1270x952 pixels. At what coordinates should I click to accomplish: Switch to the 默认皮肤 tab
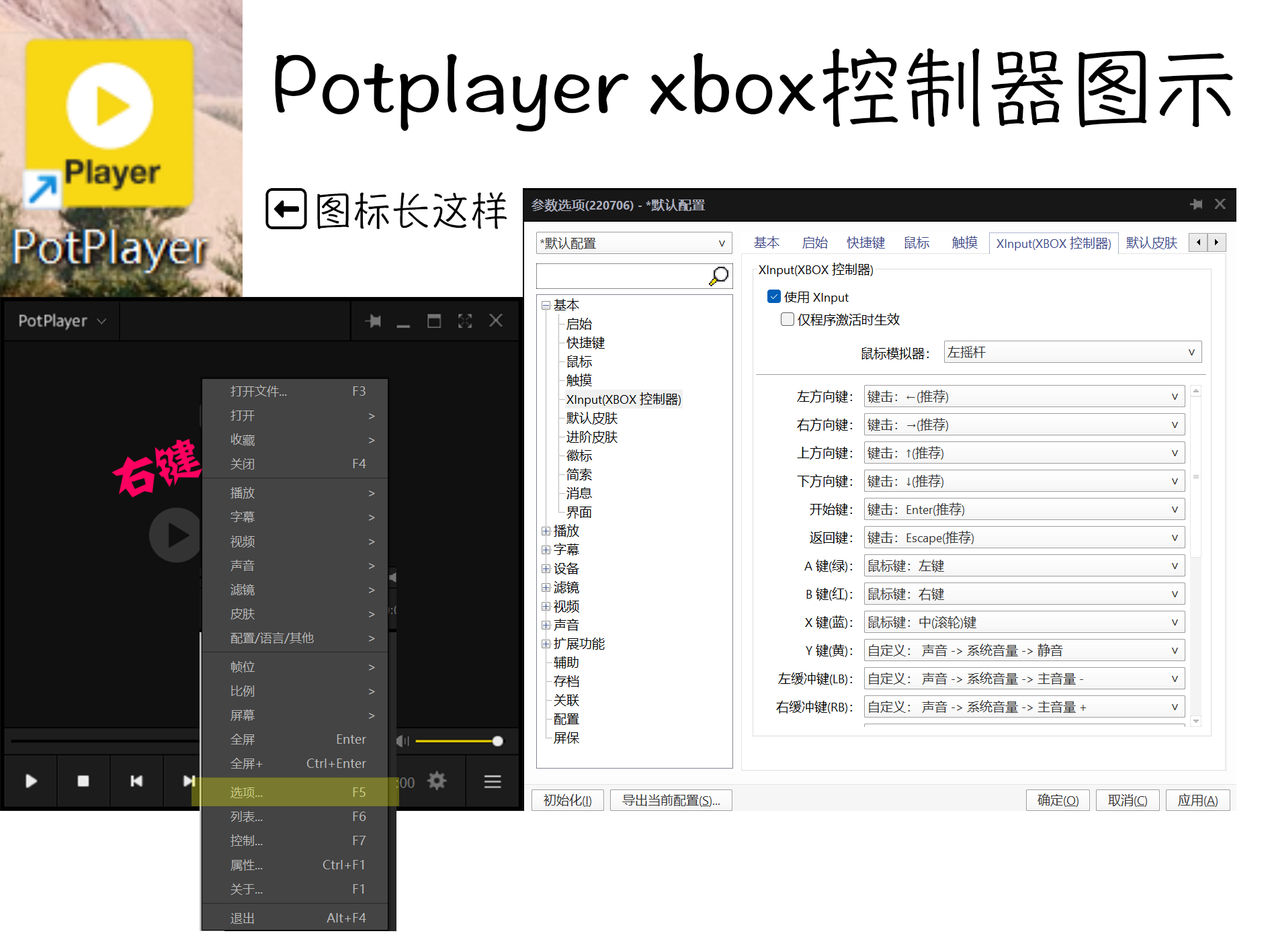1152,243
